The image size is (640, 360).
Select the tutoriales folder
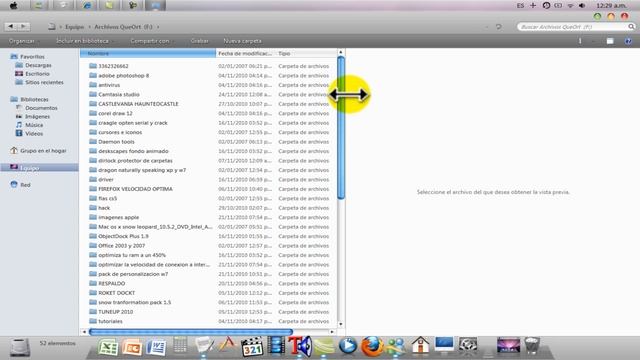point(110,321)
